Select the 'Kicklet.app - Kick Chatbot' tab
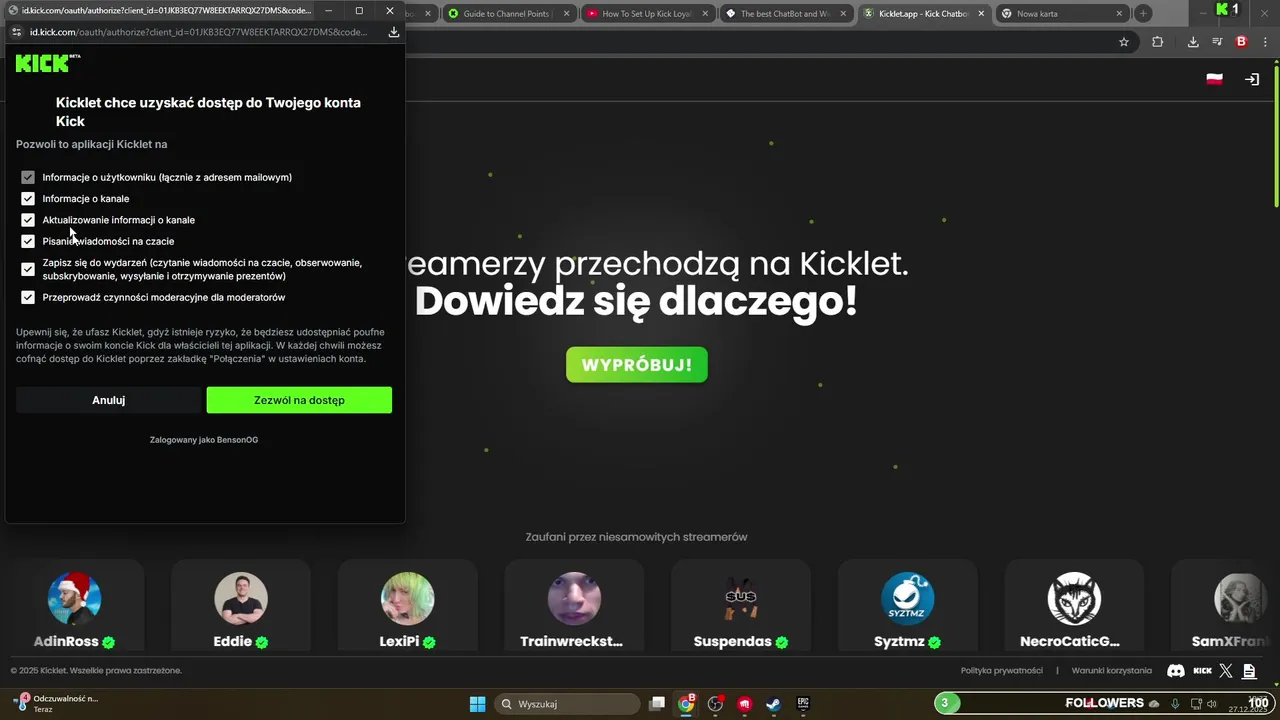 (924, 14)
